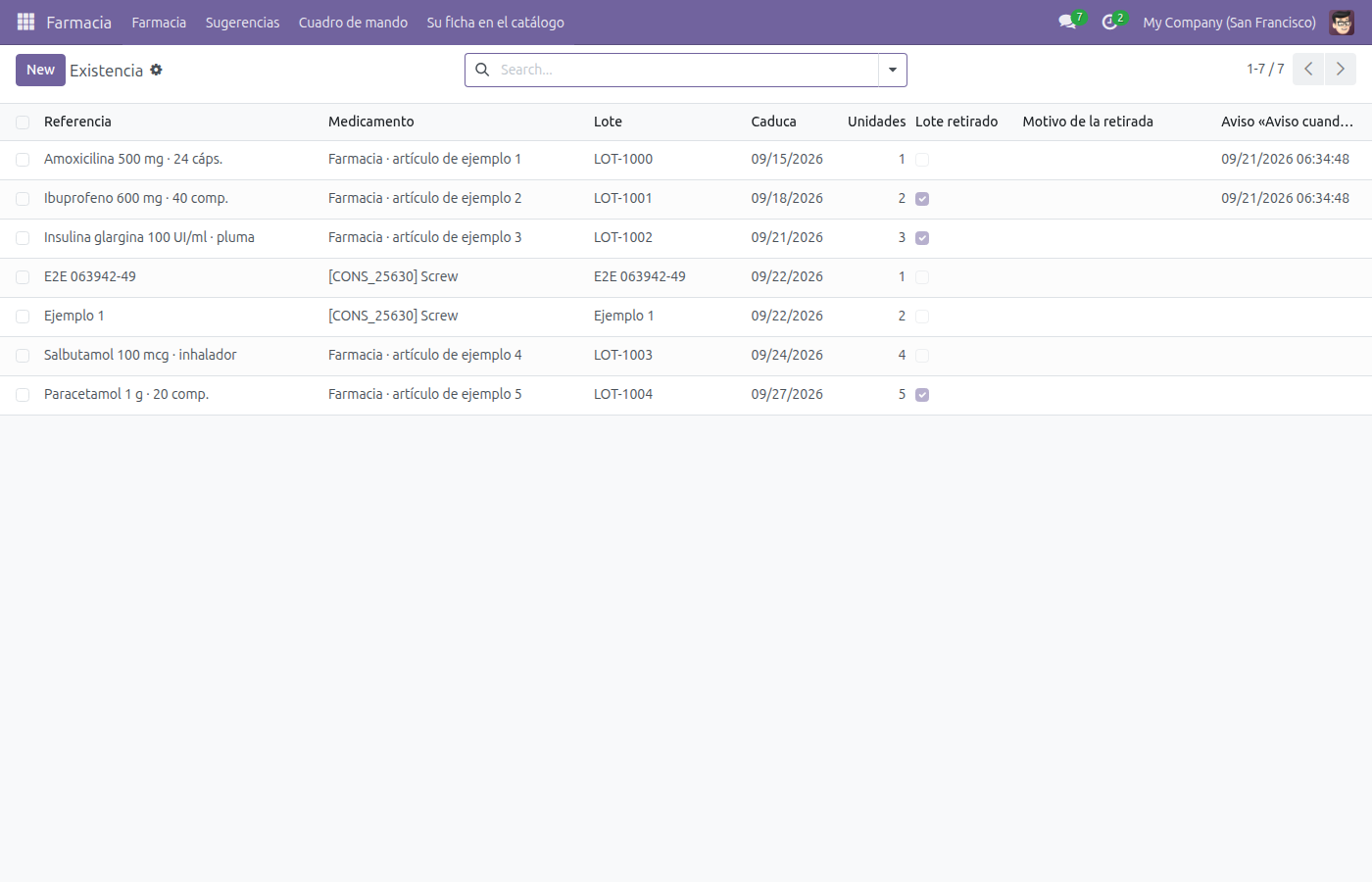Open the Sugerencias menu
The width and height of the screenshot is (1372, 882).
tap(242, 22)
